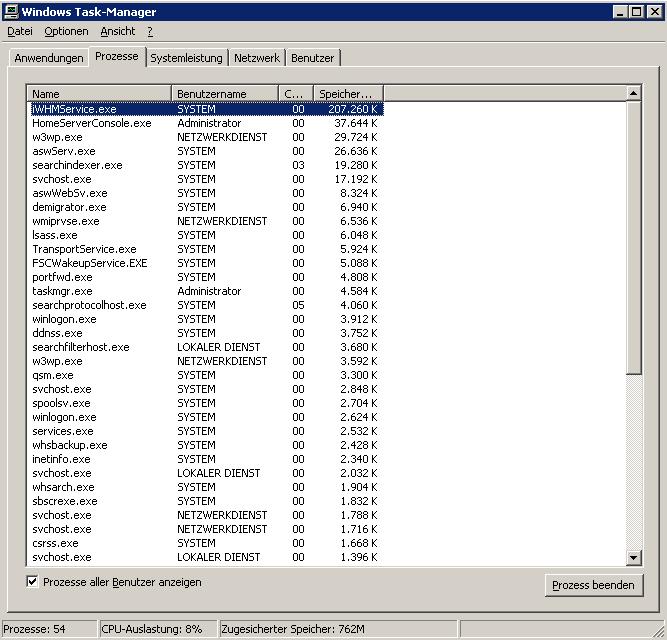
Task: Click the Task-Manager title bar icon
Action: point(11,11)
